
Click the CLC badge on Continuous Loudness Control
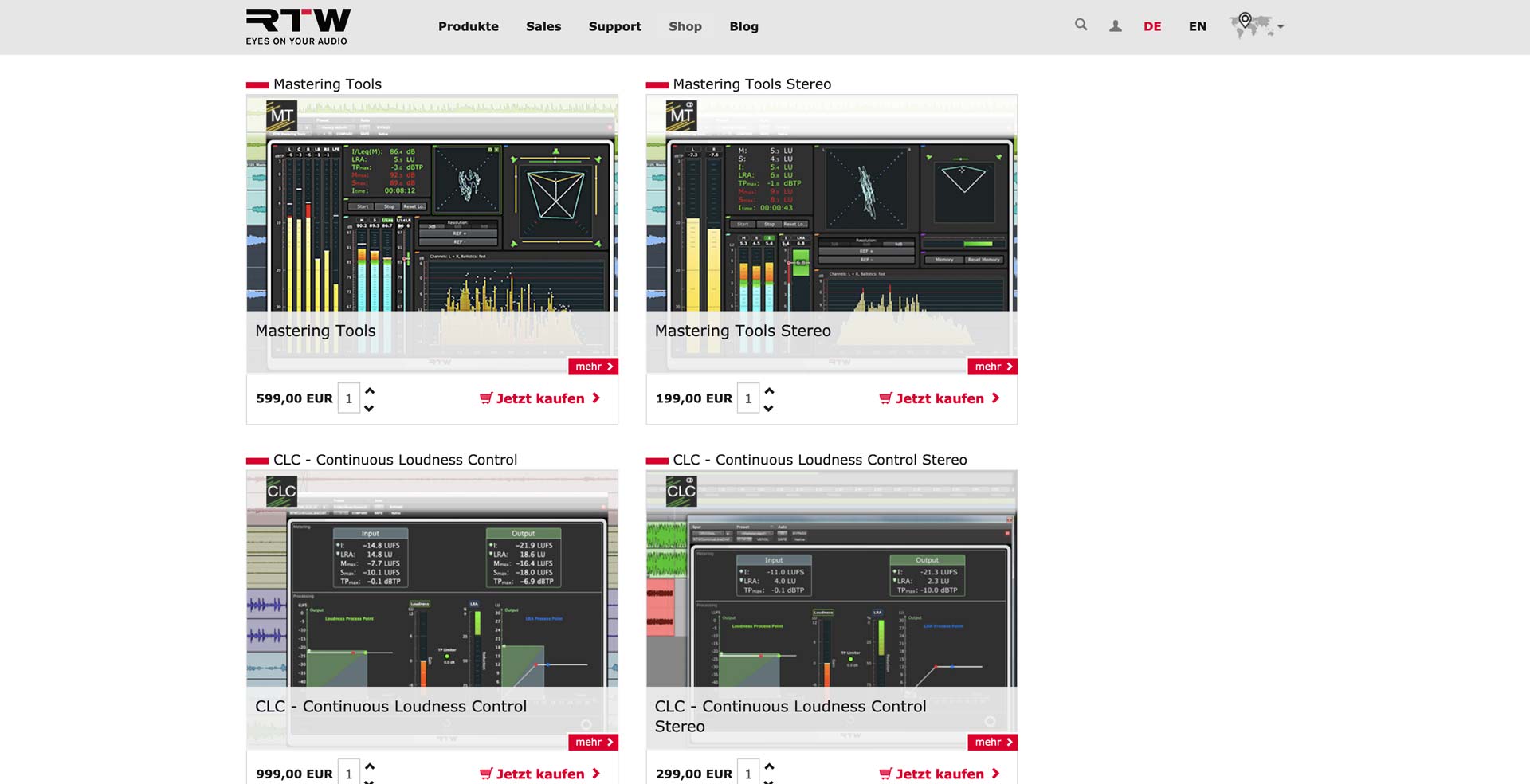pos(281,491)
